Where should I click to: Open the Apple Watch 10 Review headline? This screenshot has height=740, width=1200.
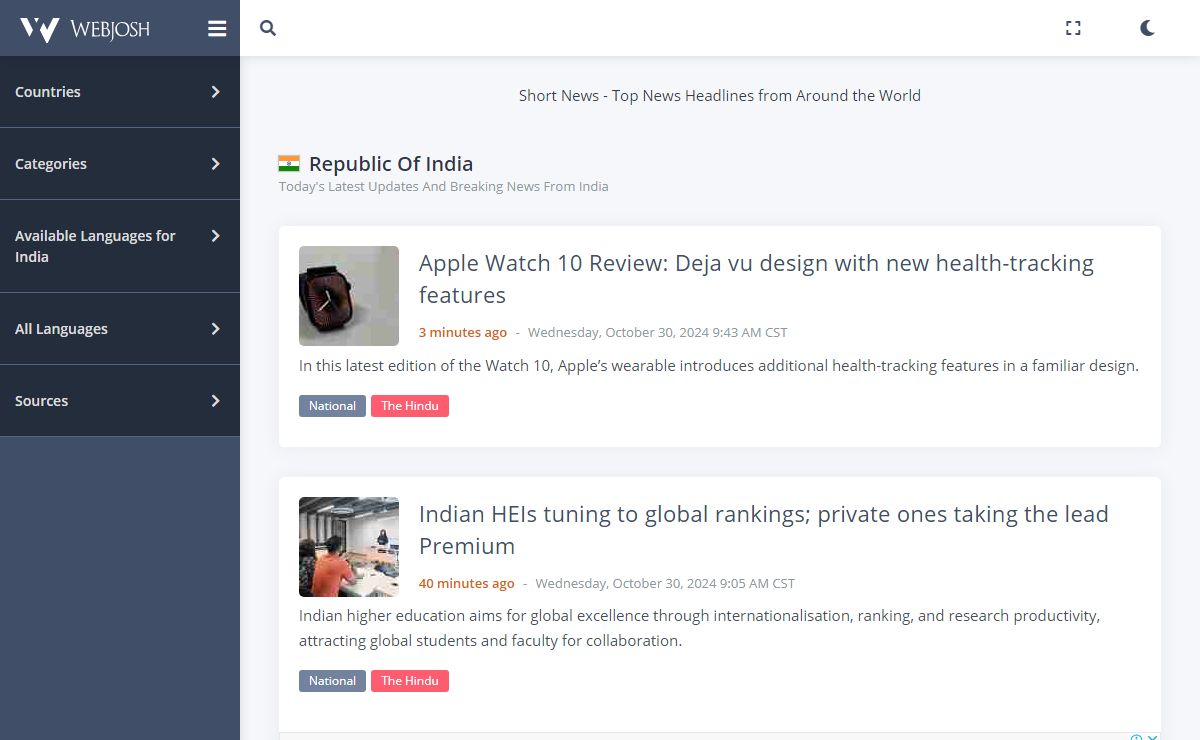pos(756,279)
